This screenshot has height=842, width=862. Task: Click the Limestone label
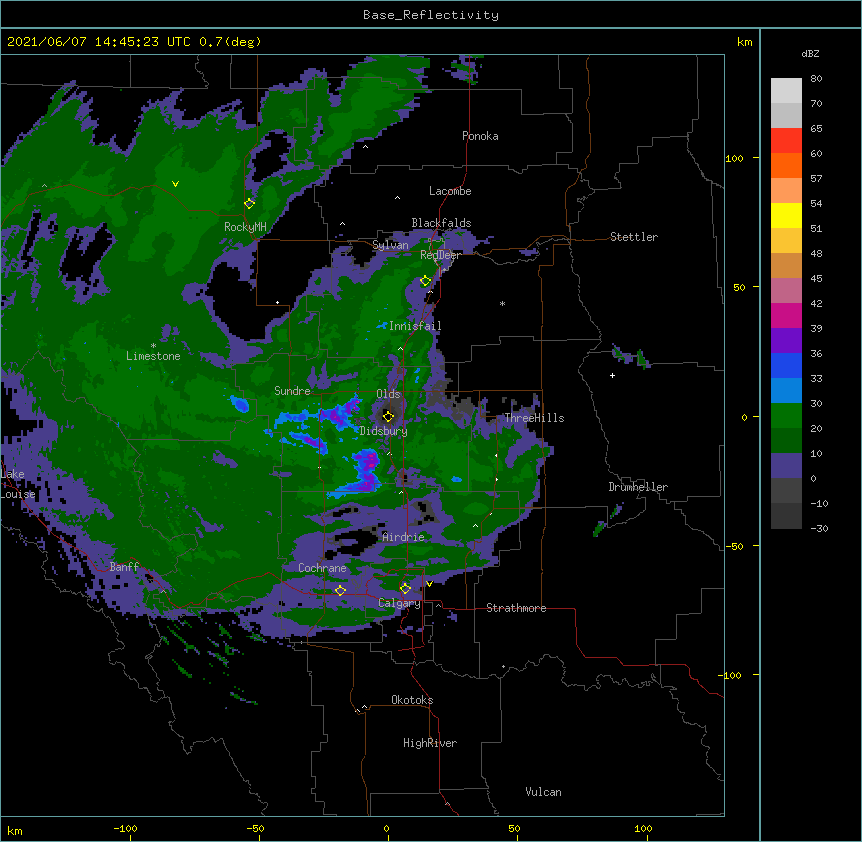153,356
